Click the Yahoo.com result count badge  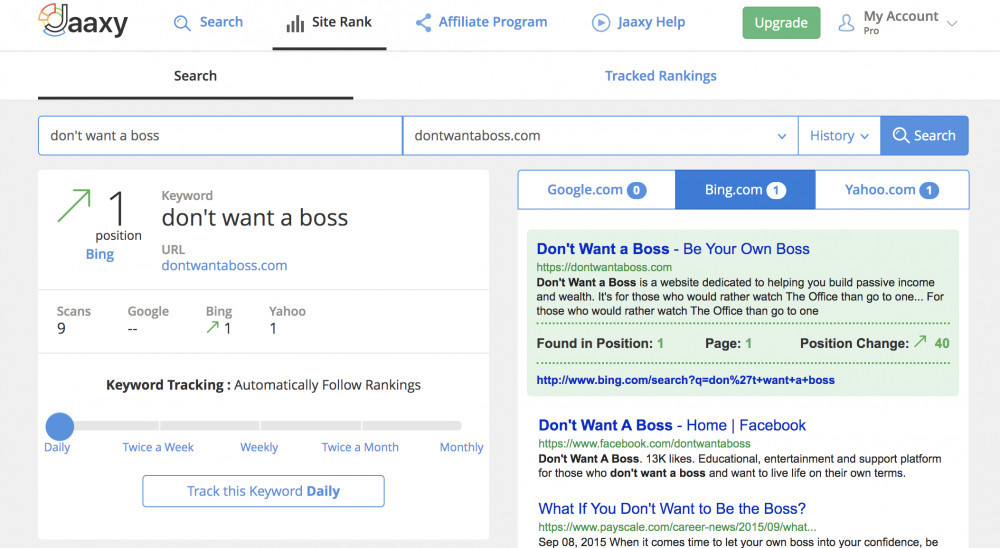[929, 190]
